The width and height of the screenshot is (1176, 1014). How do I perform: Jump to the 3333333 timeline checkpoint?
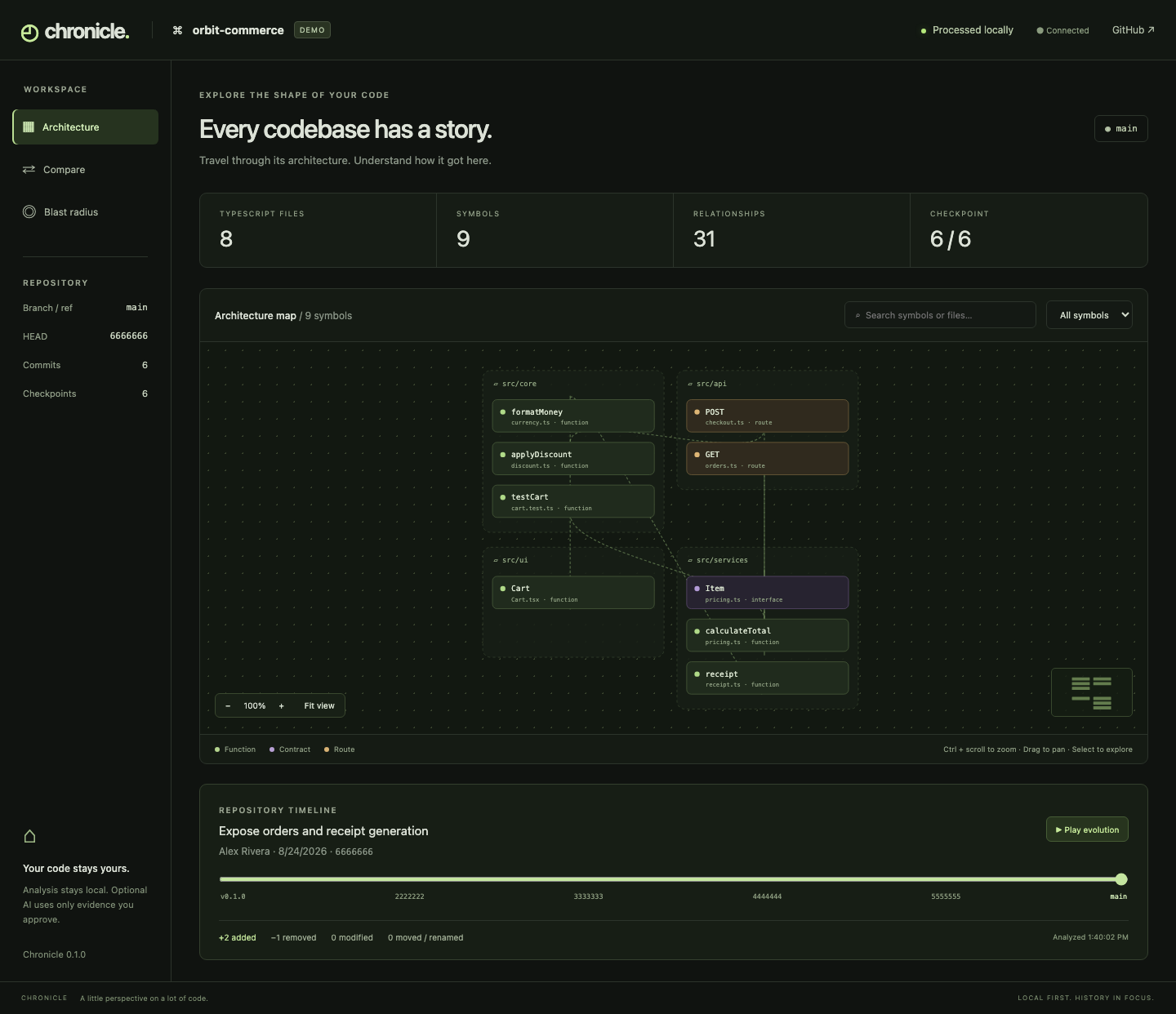588,896
